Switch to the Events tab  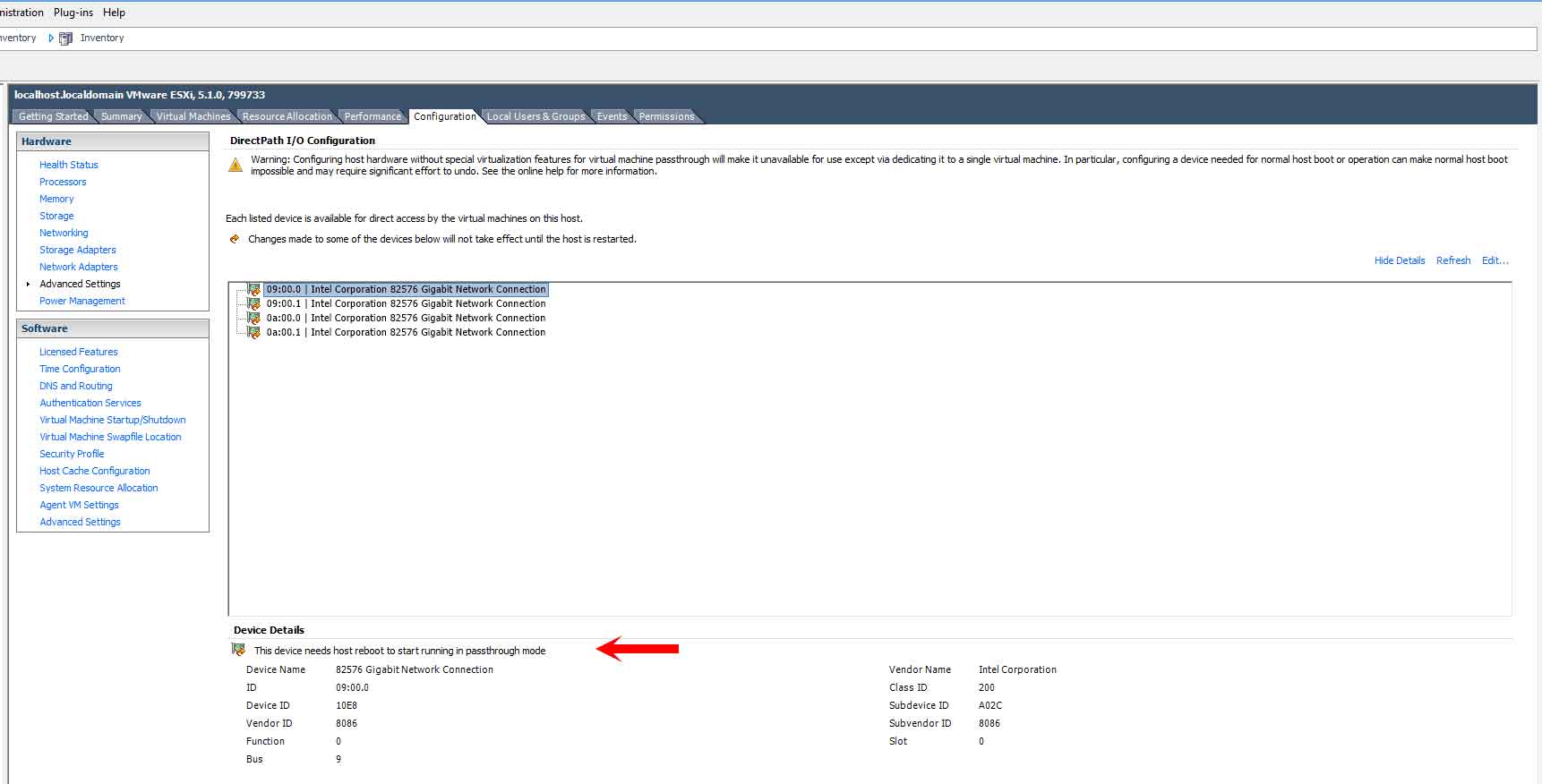(x=612, y=116)
